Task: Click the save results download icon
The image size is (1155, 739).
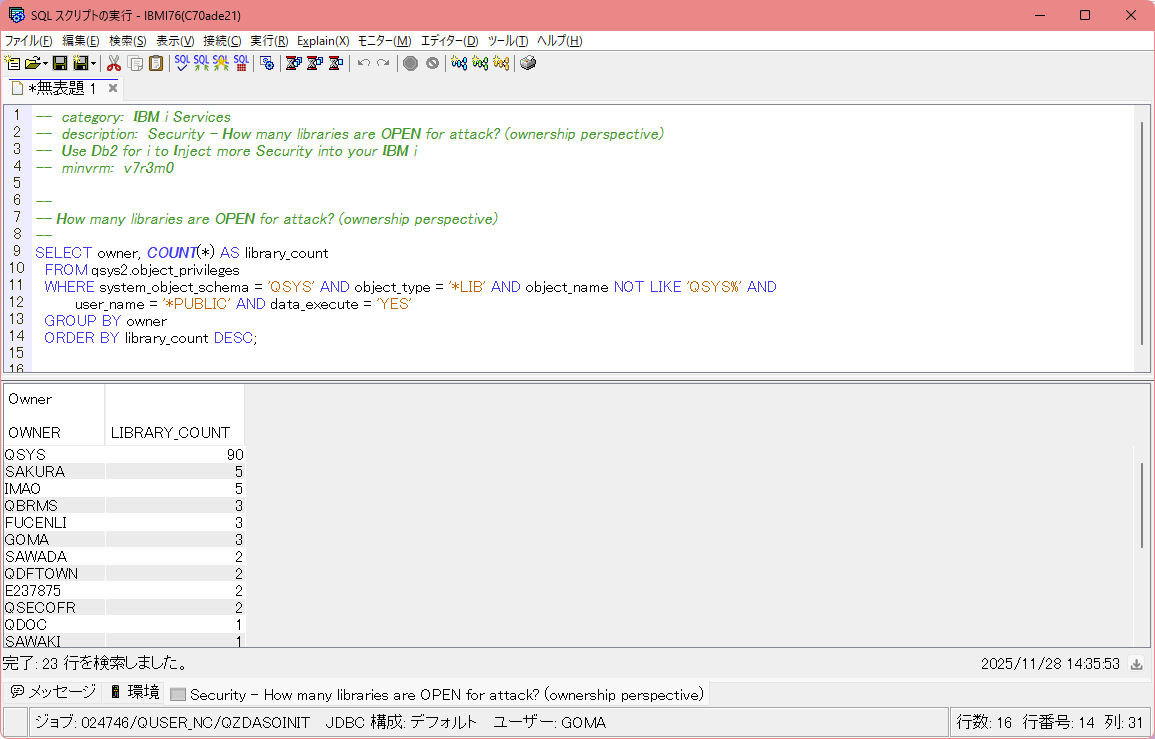Action: pyautogui.click(x=1137, y=664)
